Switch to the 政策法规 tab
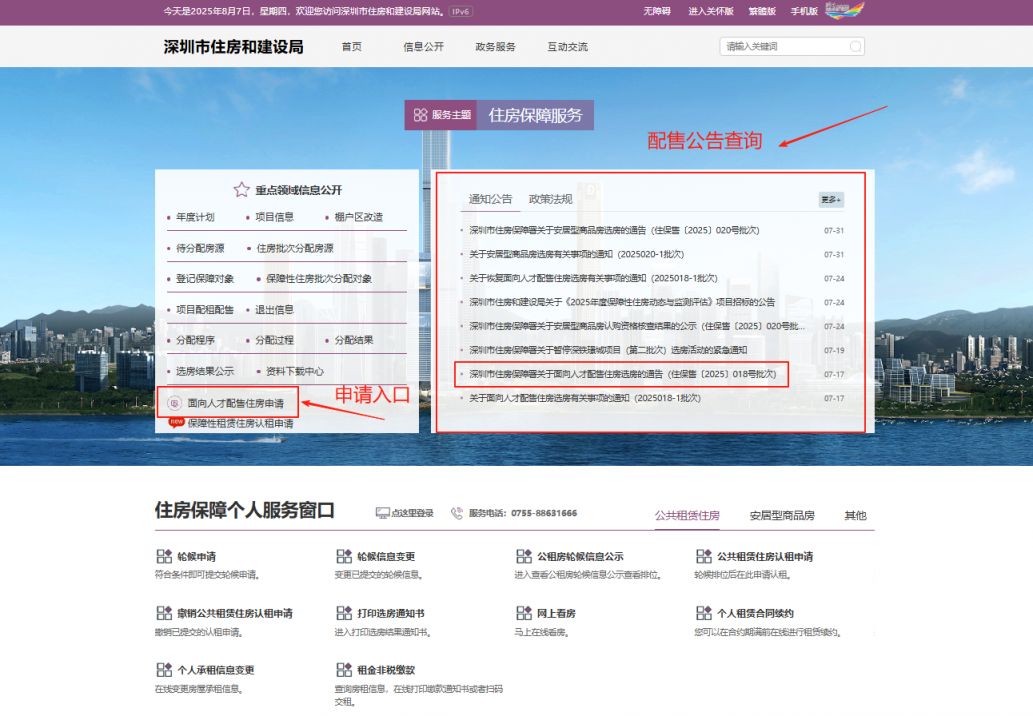Image resolution: width=1033 pixels, height=716 pixels. (550, 198)
